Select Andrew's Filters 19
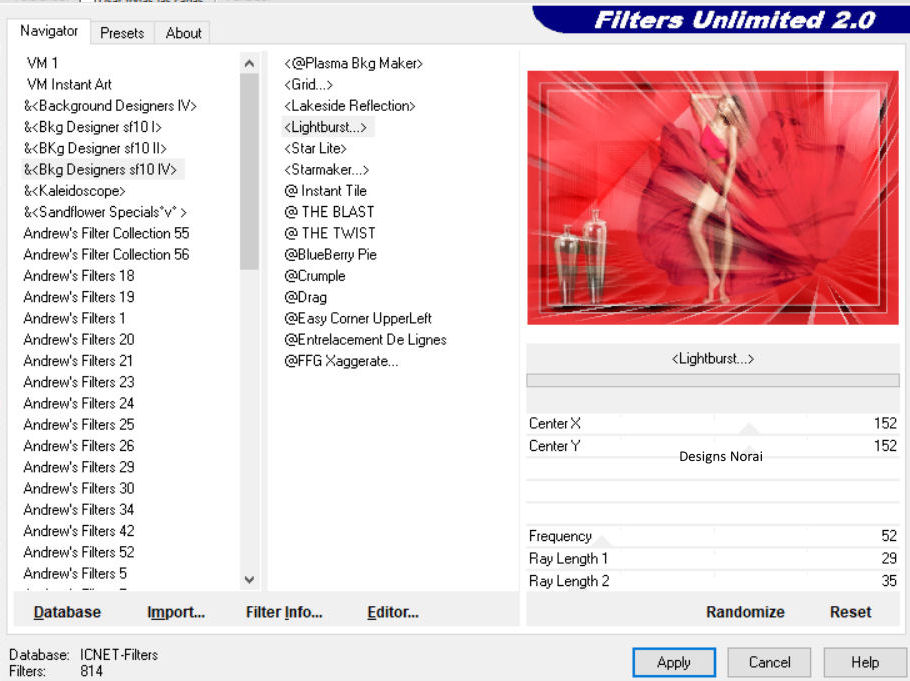Image resolution: width=910 pixels, height=681 pixels. click(x=79, y=297)
